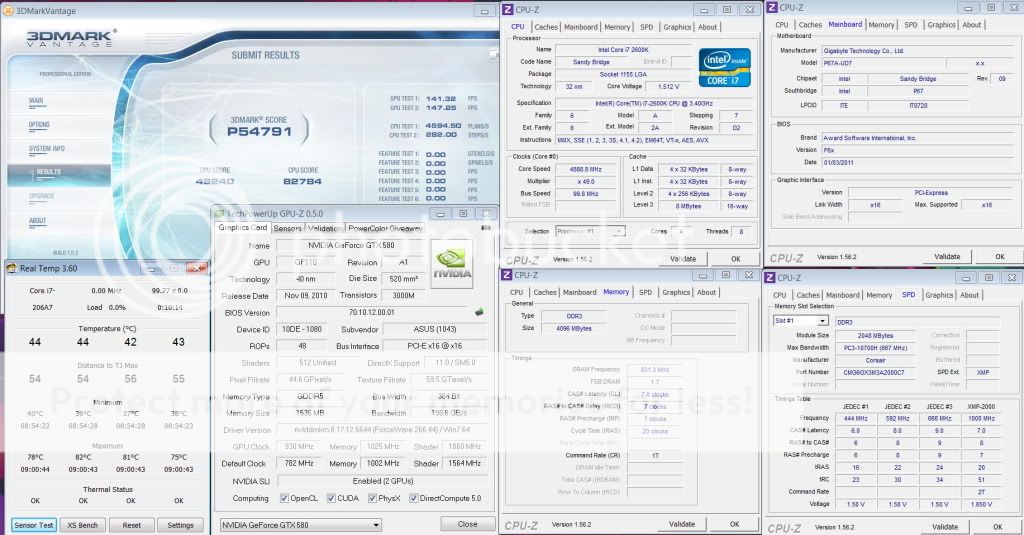
Task: Open CPU tab in CPU-Z Mainboard window
Action: 782,25
